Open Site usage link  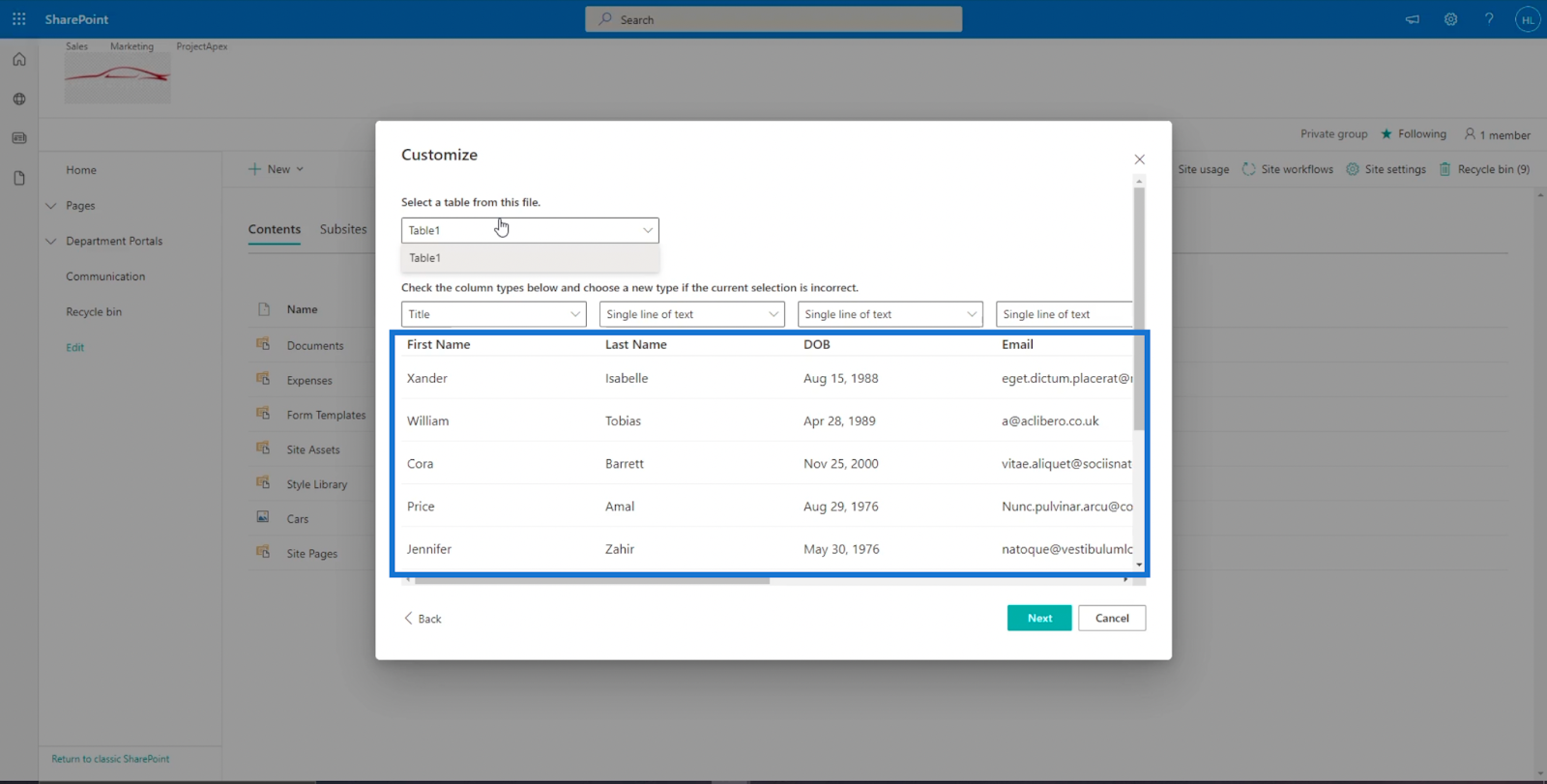pyautogui.click(x=1204, y=169)
